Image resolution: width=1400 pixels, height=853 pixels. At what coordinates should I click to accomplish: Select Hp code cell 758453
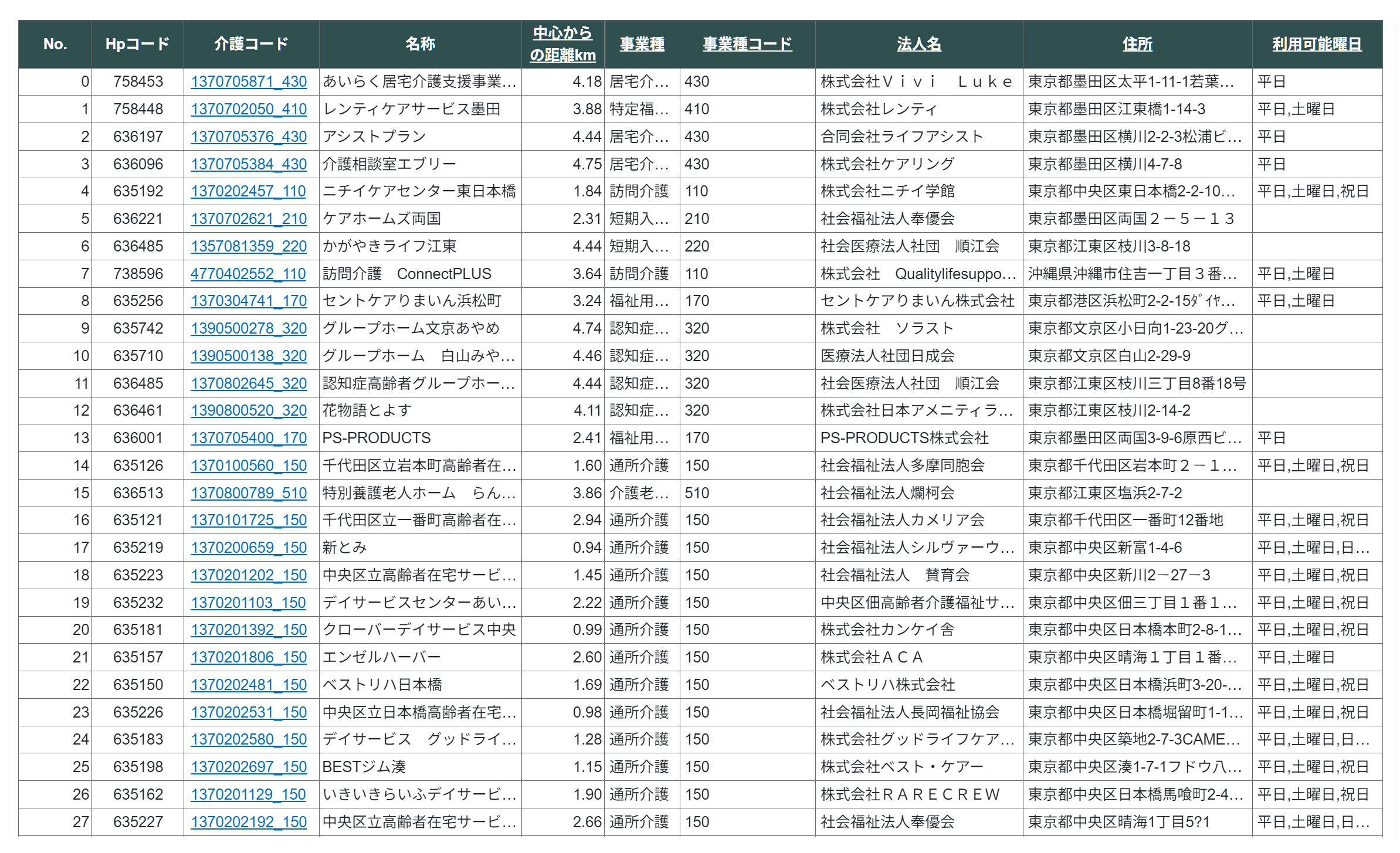pyautogui.click(x=138, y=81)
